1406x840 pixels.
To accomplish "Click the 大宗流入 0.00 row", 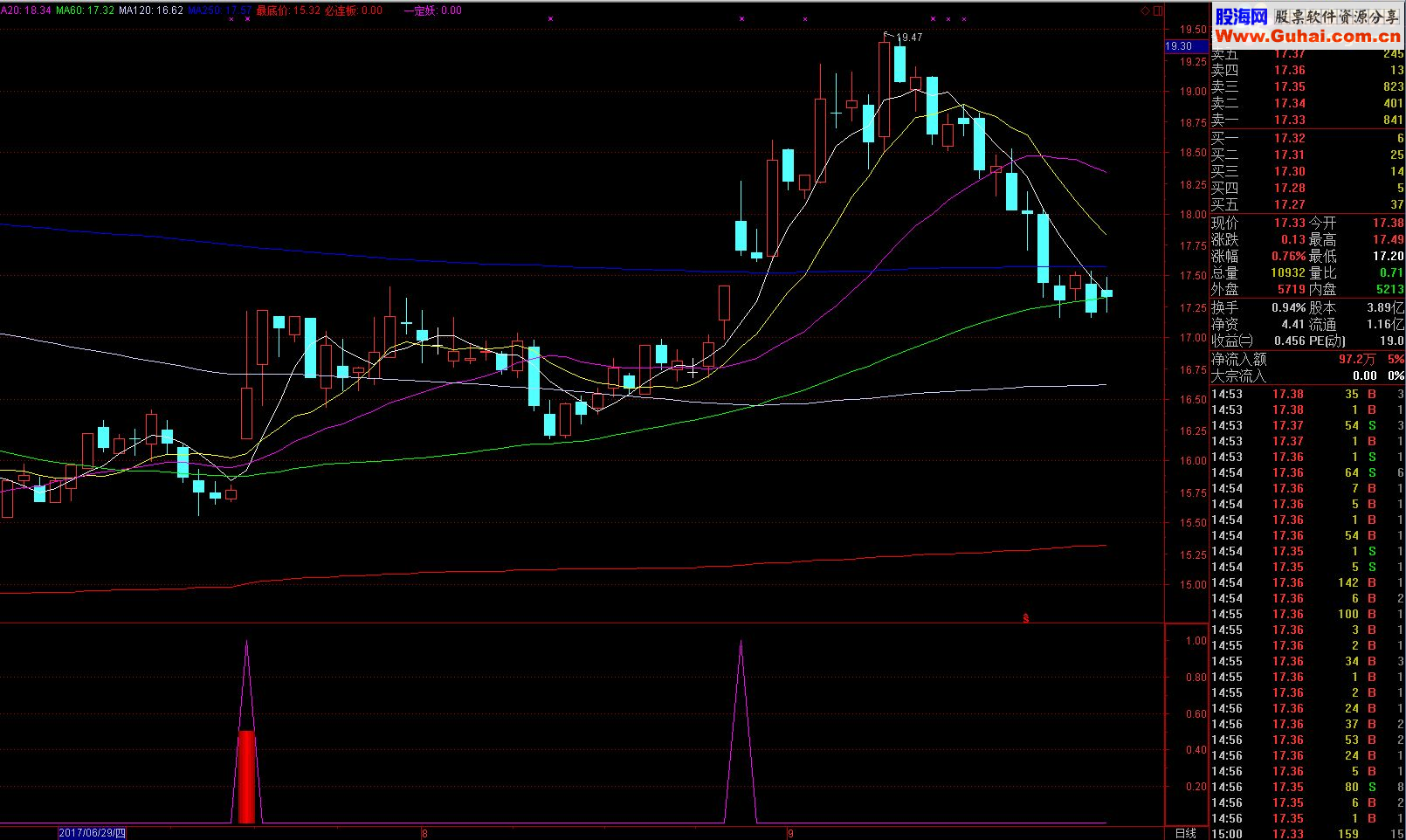I will (x=1307, y=375).
